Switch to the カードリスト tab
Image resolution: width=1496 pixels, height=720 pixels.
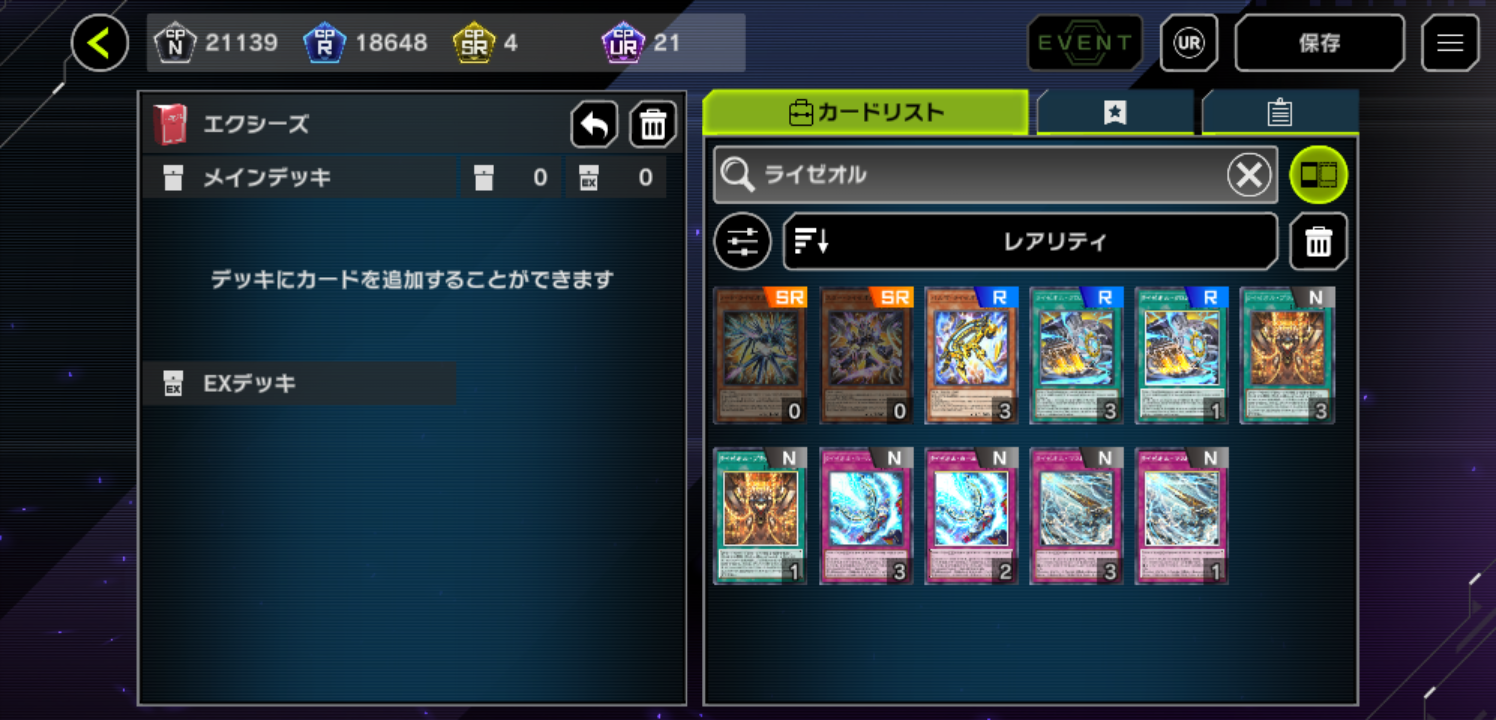(x=866, y=112)
